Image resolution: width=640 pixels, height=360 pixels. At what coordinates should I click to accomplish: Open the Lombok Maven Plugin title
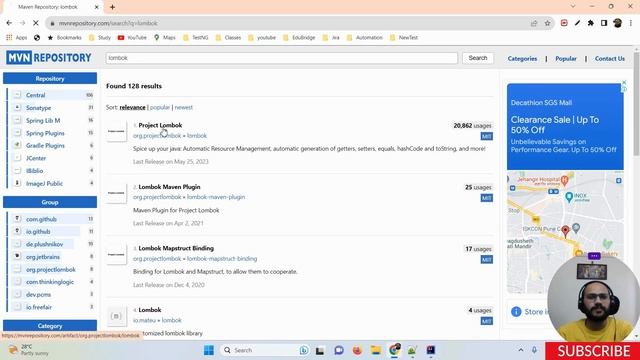coord(169,187)
